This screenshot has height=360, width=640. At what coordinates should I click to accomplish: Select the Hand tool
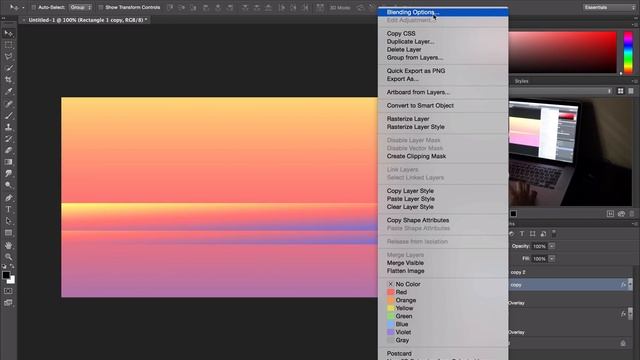click(x=9, y=245)
